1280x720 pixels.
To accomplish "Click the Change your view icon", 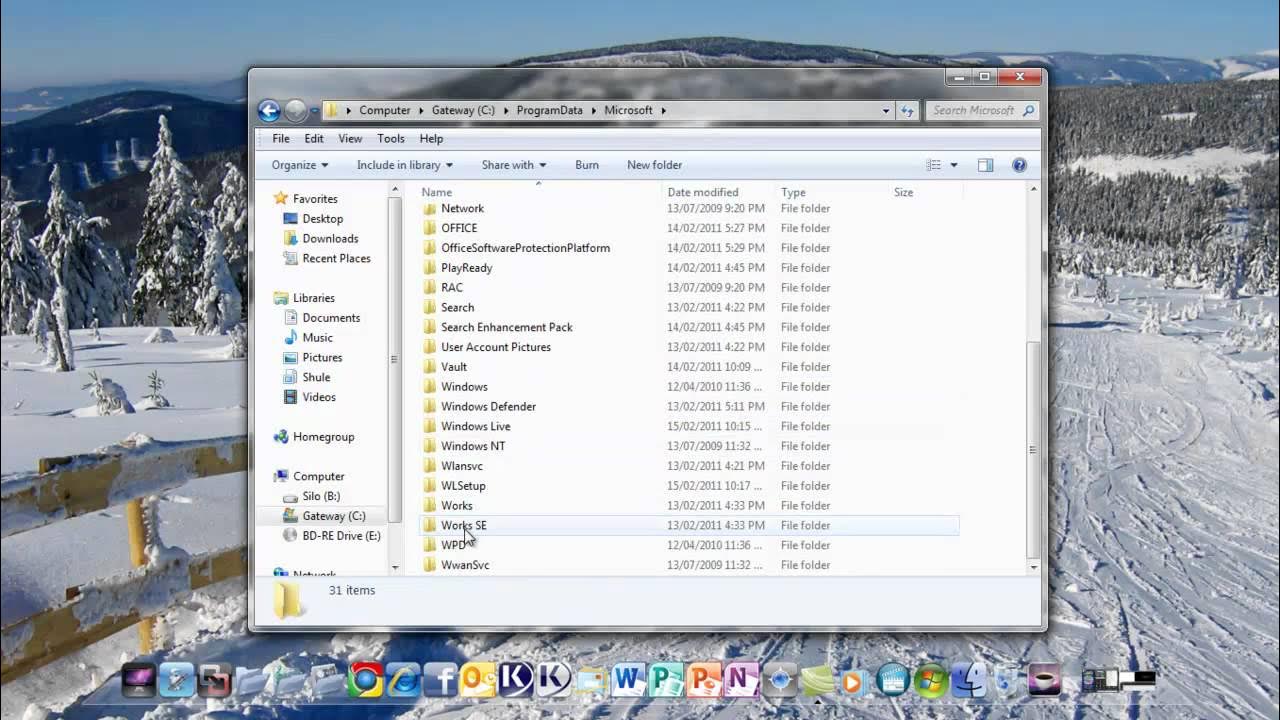I will point(934,165).
